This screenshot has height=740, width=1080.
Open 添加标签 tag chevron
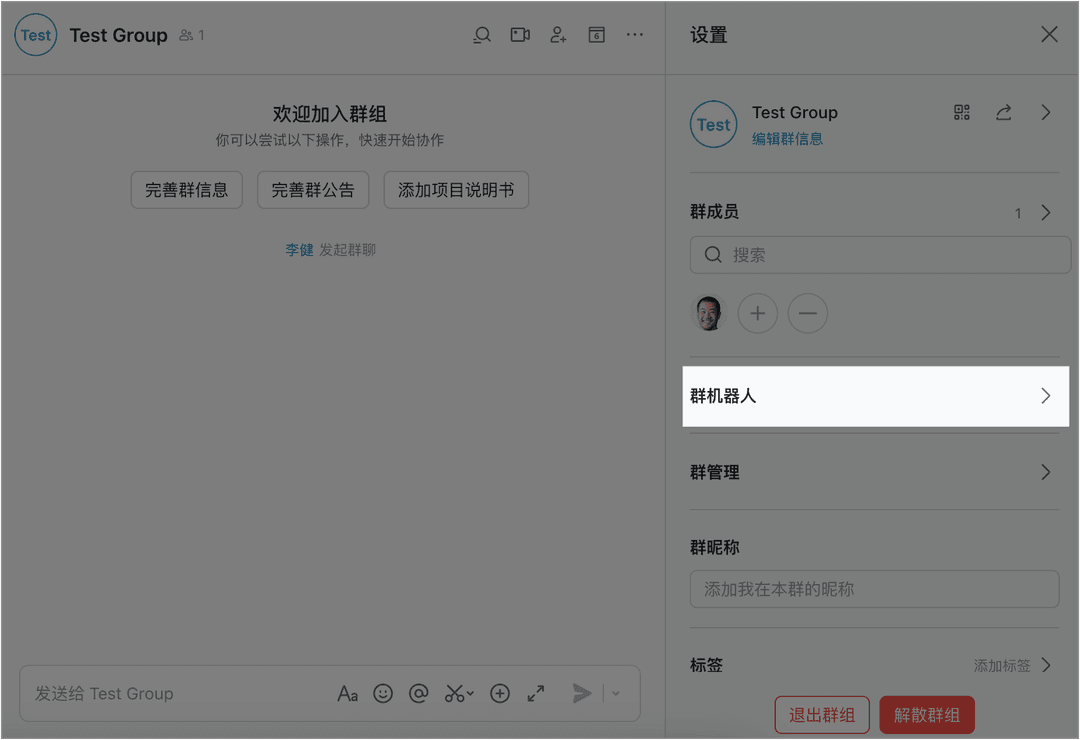1046,665
